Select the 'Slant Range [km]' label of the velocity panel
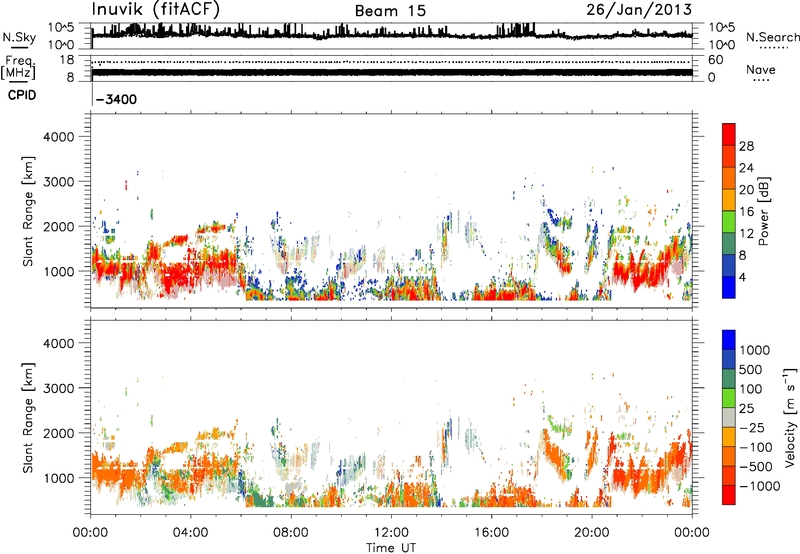The height and width of the screenshot is (554, 800). point(28,418)
